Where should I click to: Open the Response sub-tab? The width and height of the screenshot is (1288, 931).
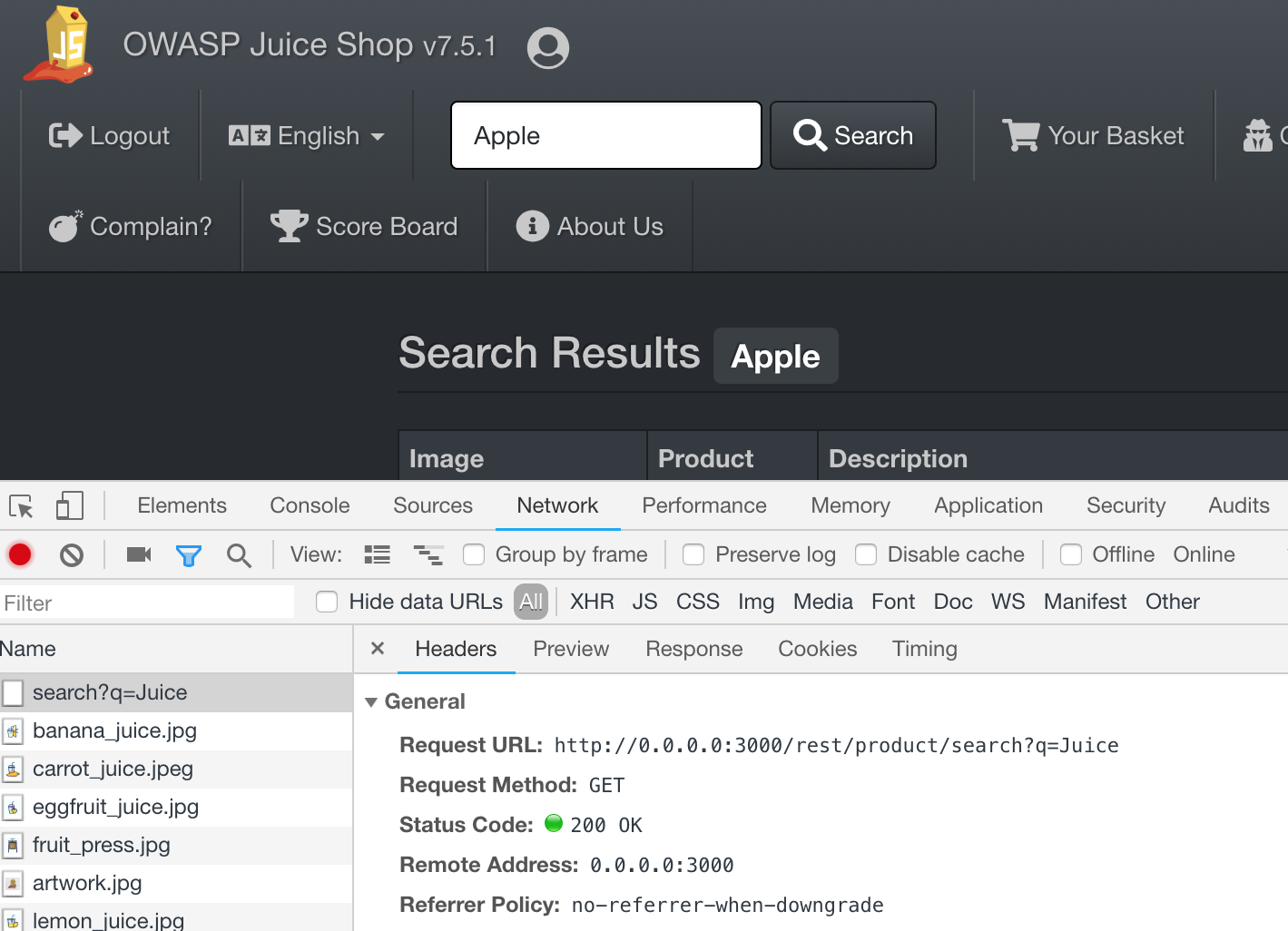click(x=694, y=649)
